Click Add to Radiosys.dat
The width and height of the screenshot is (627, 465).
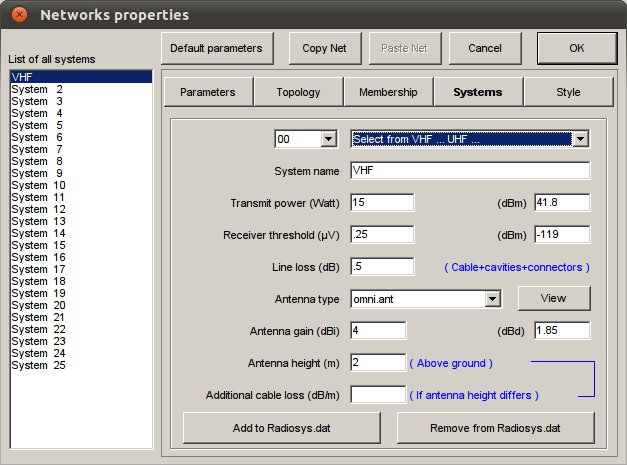(x=285, y=427)
